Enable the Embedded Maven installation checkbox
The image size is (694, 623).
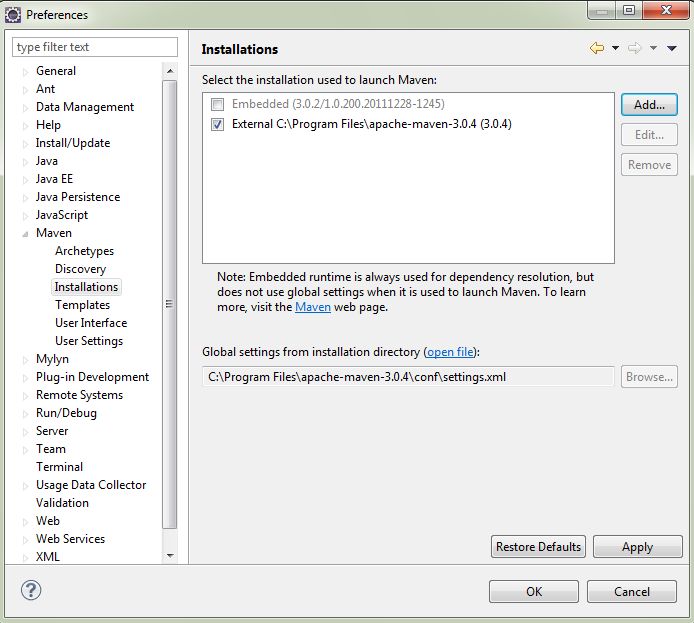pyautogui.click(x=217, y=104)
